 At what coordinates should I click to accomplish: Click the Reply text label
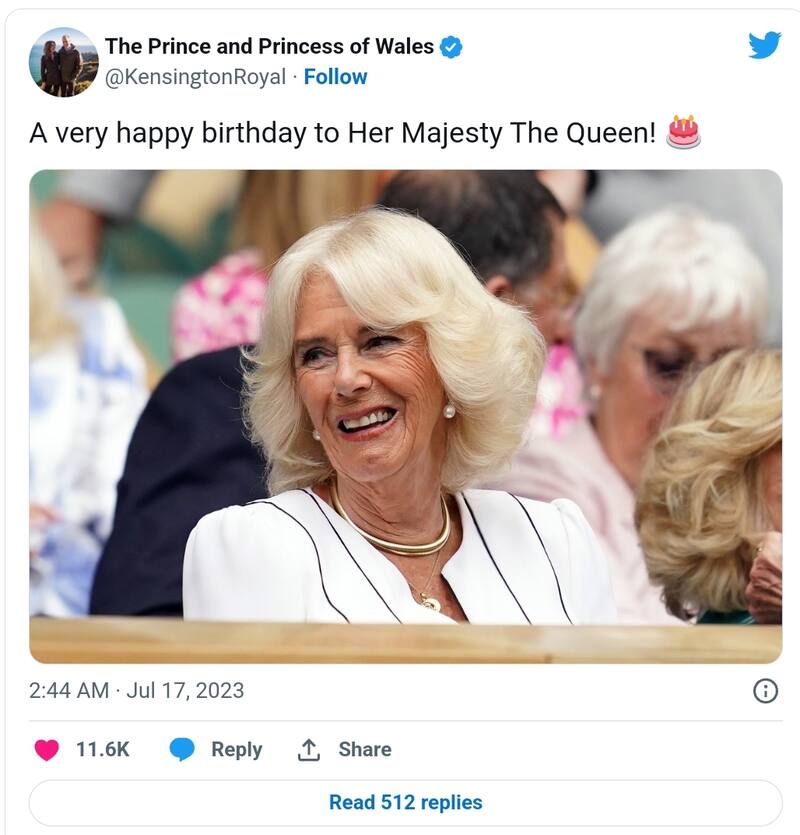(236, 749)
